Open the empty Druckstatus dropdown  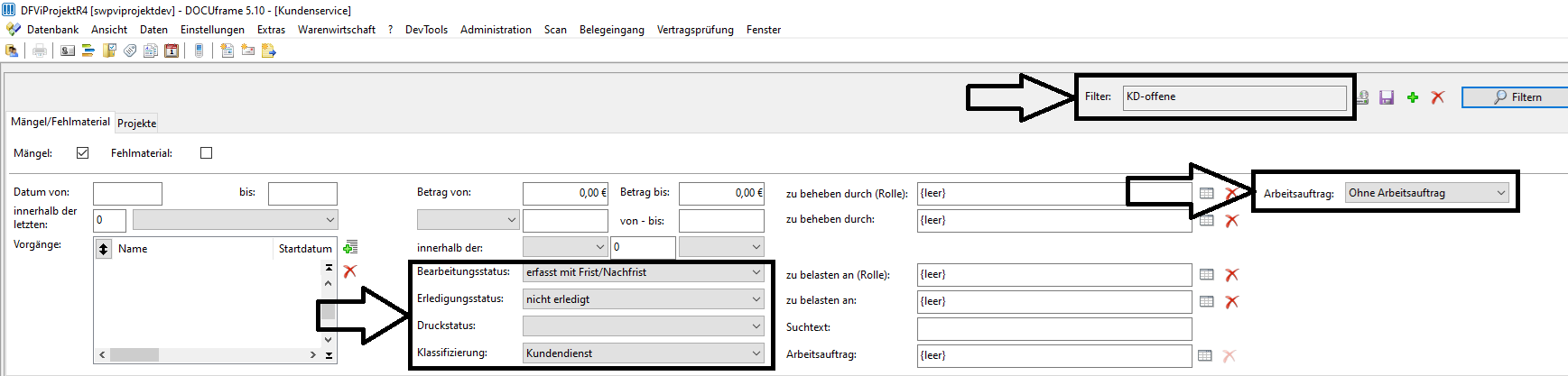click(x=644, y=326)
